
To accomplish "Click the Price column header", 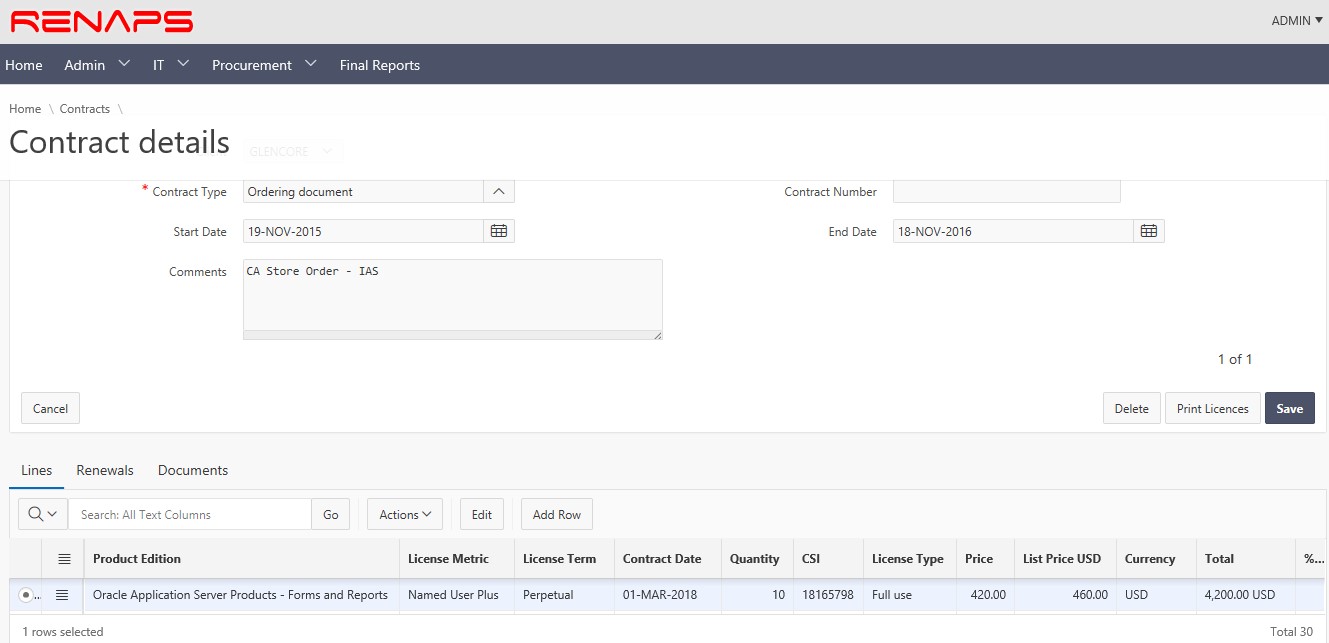I will pyautogui.click(x=985, y=559).
